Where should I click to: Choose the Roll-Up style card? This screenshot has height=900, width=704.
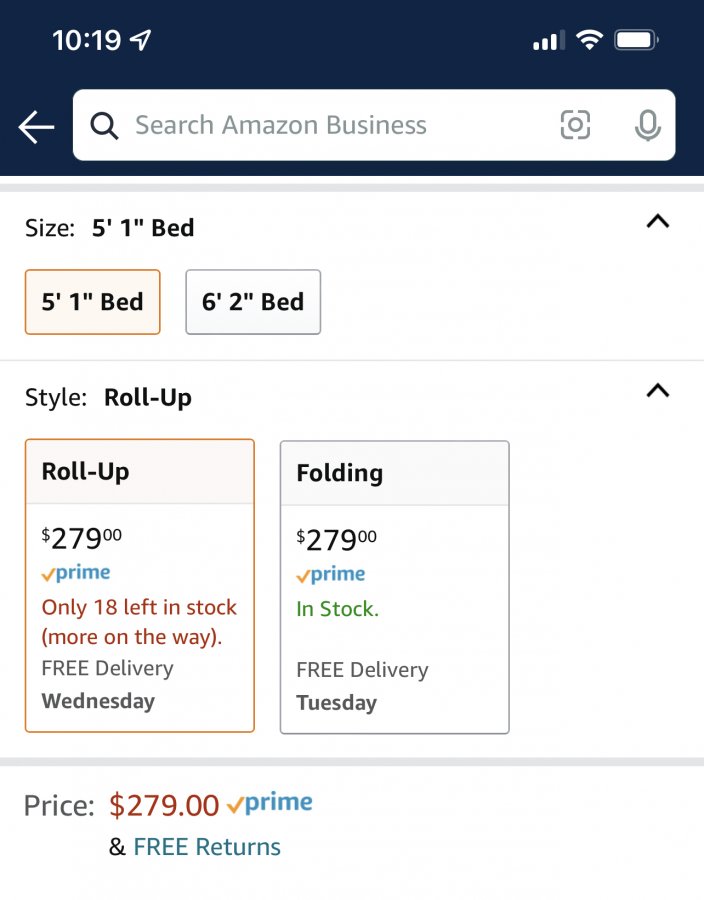click(x=139, y=585)
